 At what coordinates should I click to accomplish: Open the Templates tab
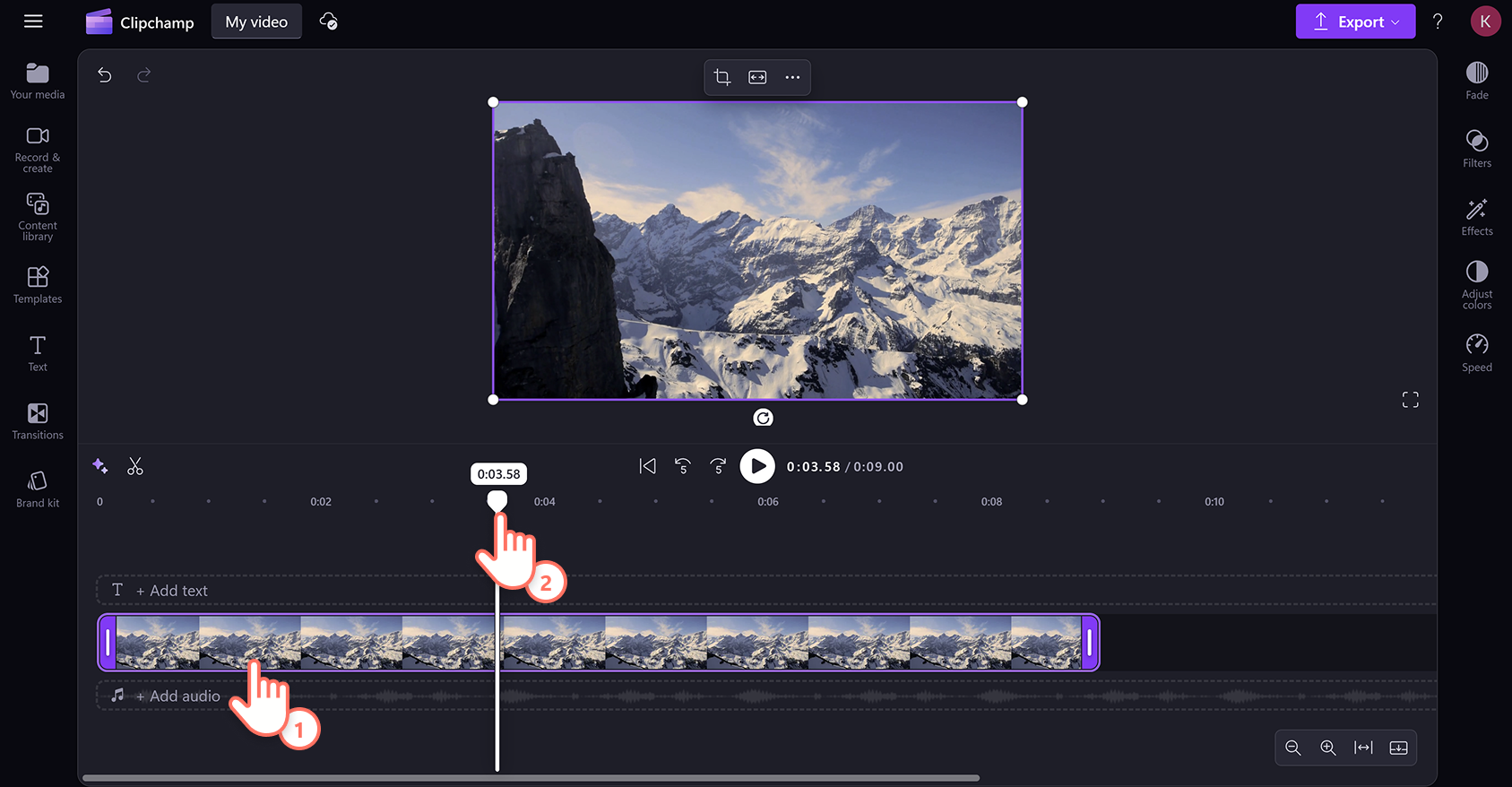pos(38,285)
